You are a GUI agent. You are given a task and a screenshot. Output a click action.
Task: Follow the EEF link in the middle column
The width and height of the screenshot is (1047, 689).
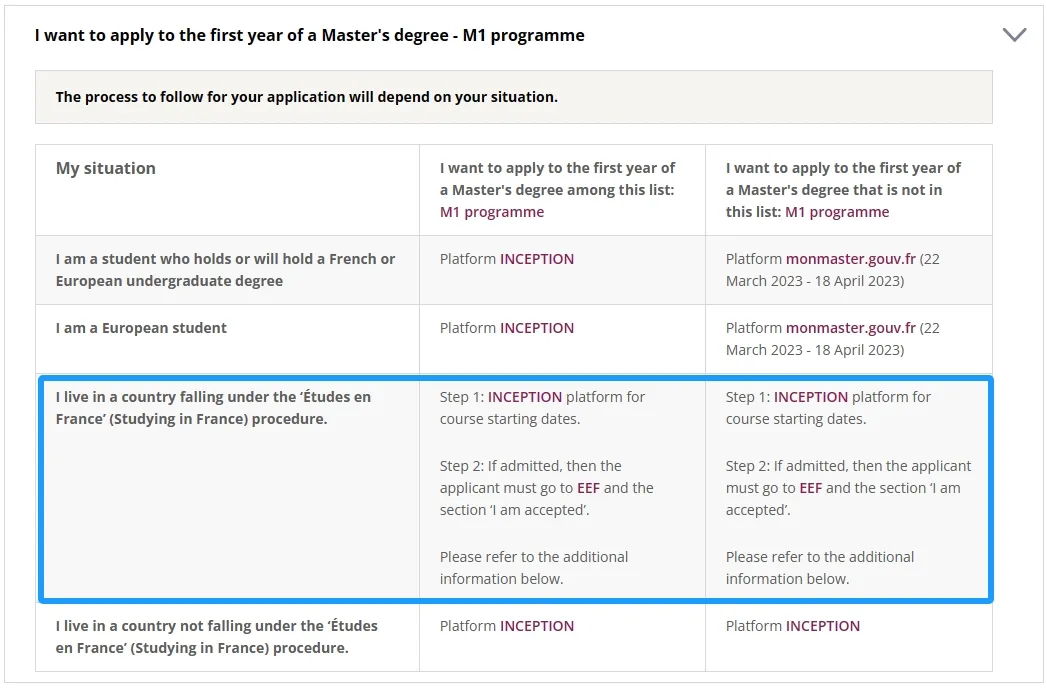click(x=589, y=488)
